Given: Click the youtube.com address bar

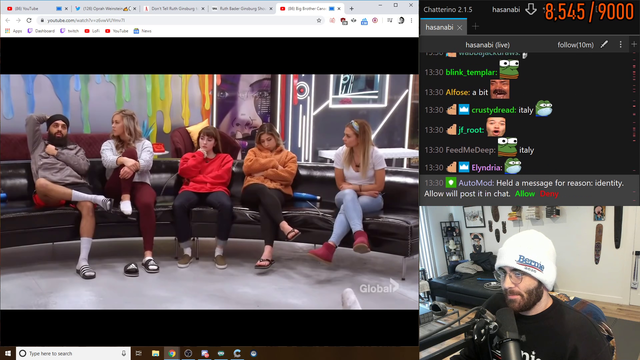Looking at the screenshot, I should coord(180,20).
